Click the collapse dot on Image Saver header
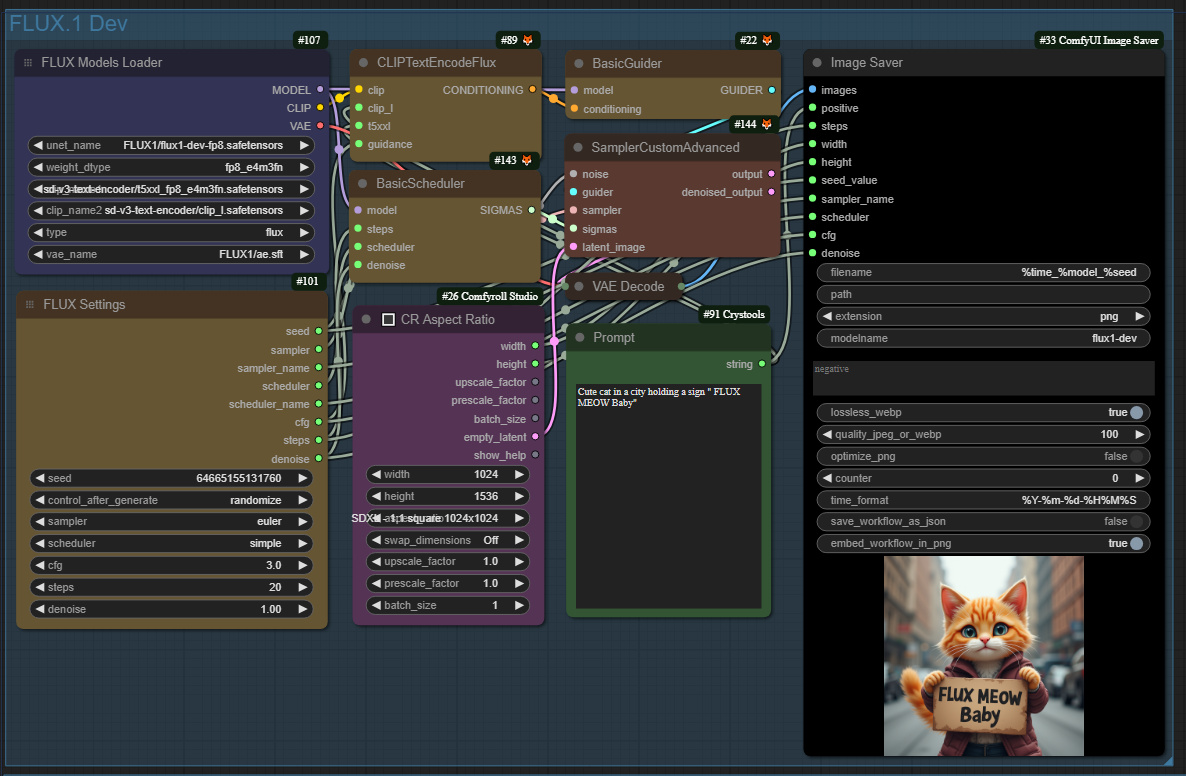Viewport: 1186px width, 776px height. pyautogui.click(x=817, y=62)
